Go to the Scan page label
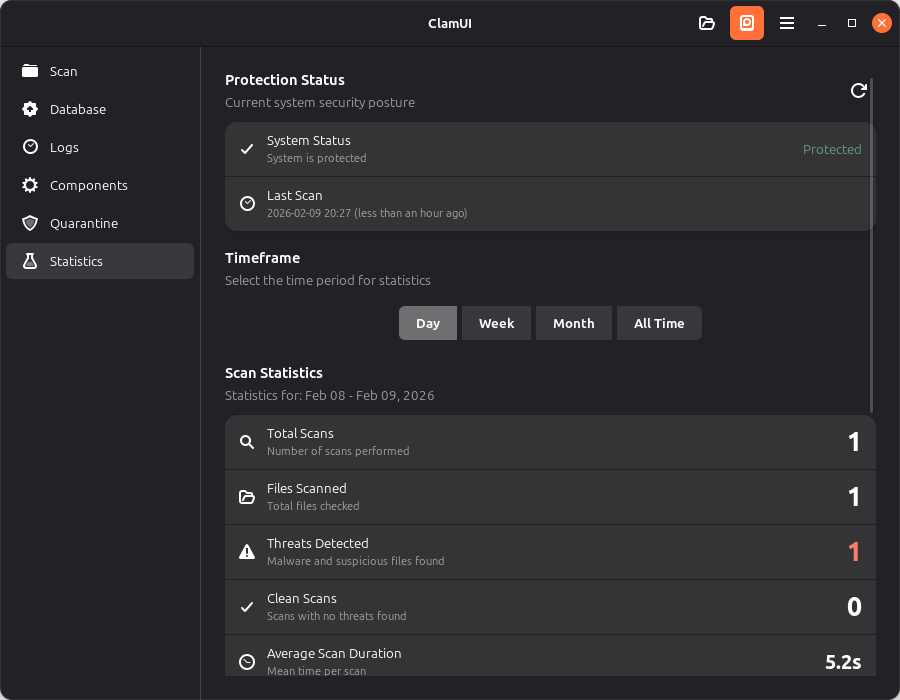Screen dimensions: 900x700 click(x=64, y=71)
